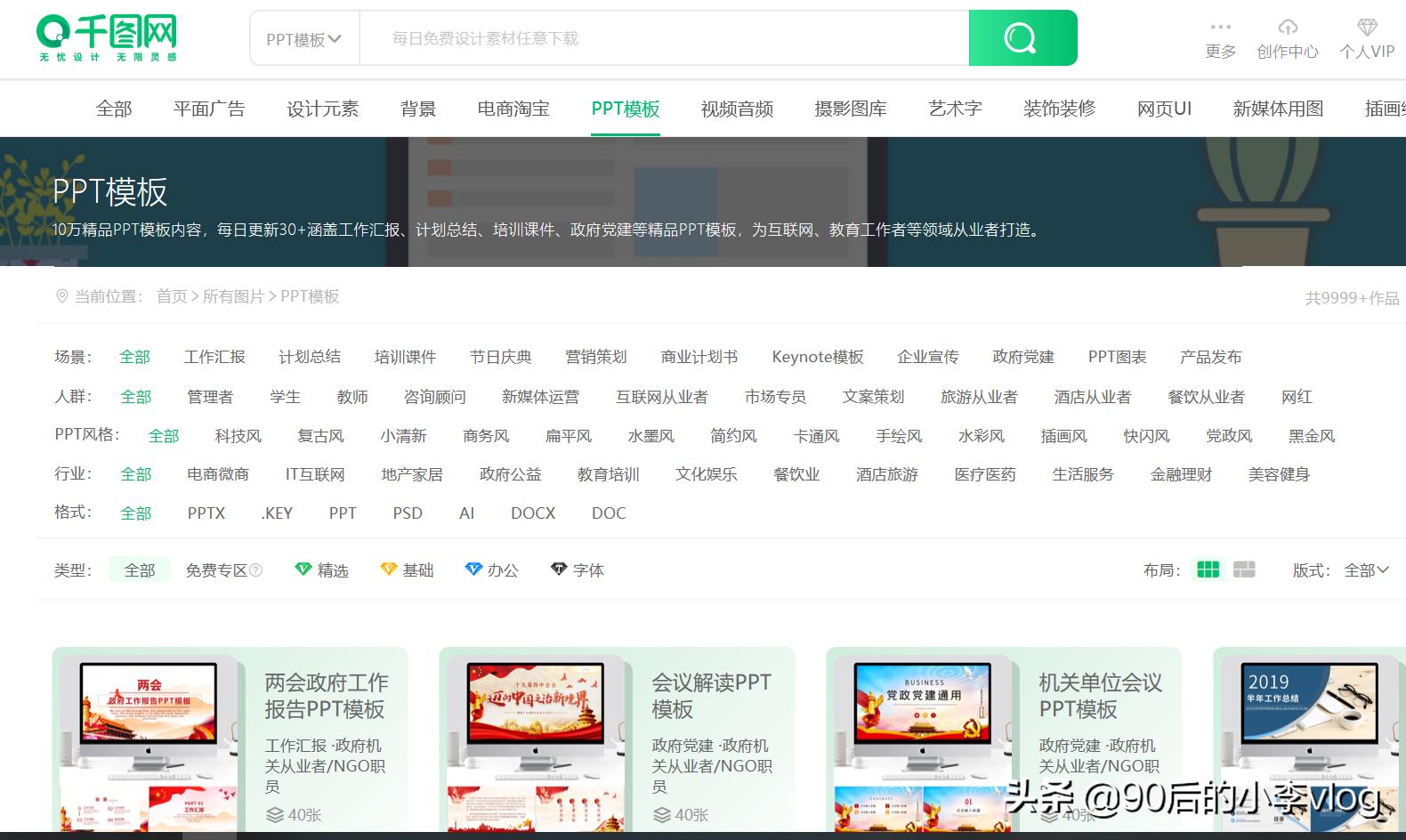
Task: Filter scene by 计划总结
Action: pos(310,357)
